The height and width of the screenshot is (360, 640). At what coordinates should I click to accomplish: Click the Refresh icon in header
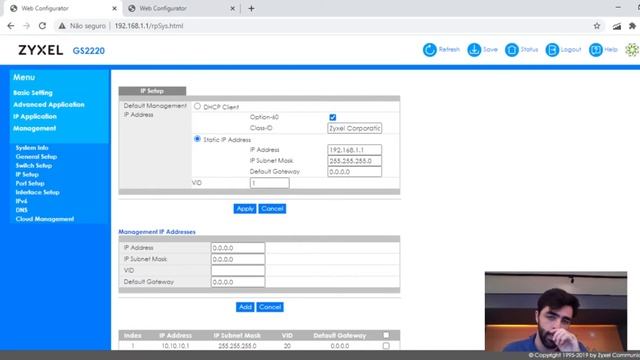[429, 50]
